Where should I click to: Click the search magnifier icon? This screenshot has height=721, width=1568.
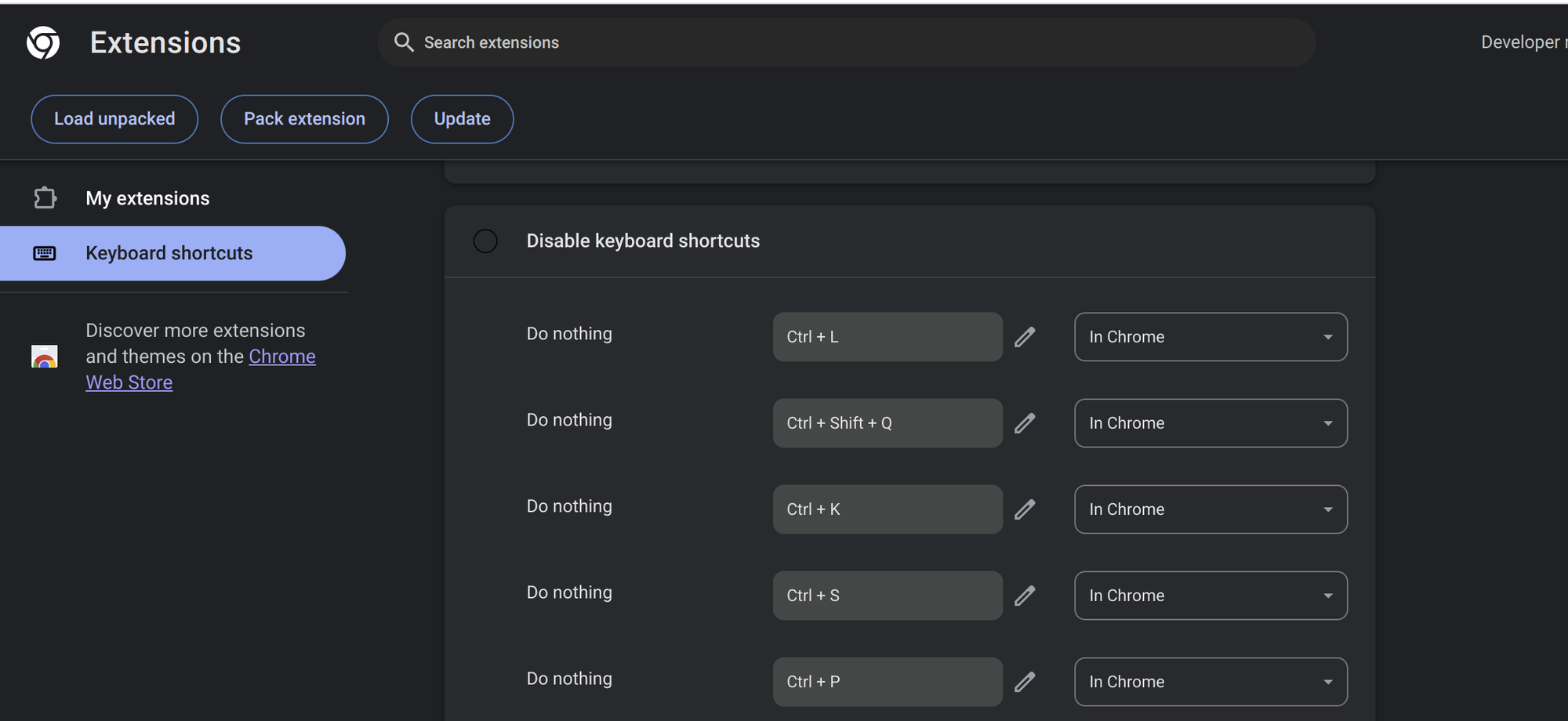tap(404, 42)
